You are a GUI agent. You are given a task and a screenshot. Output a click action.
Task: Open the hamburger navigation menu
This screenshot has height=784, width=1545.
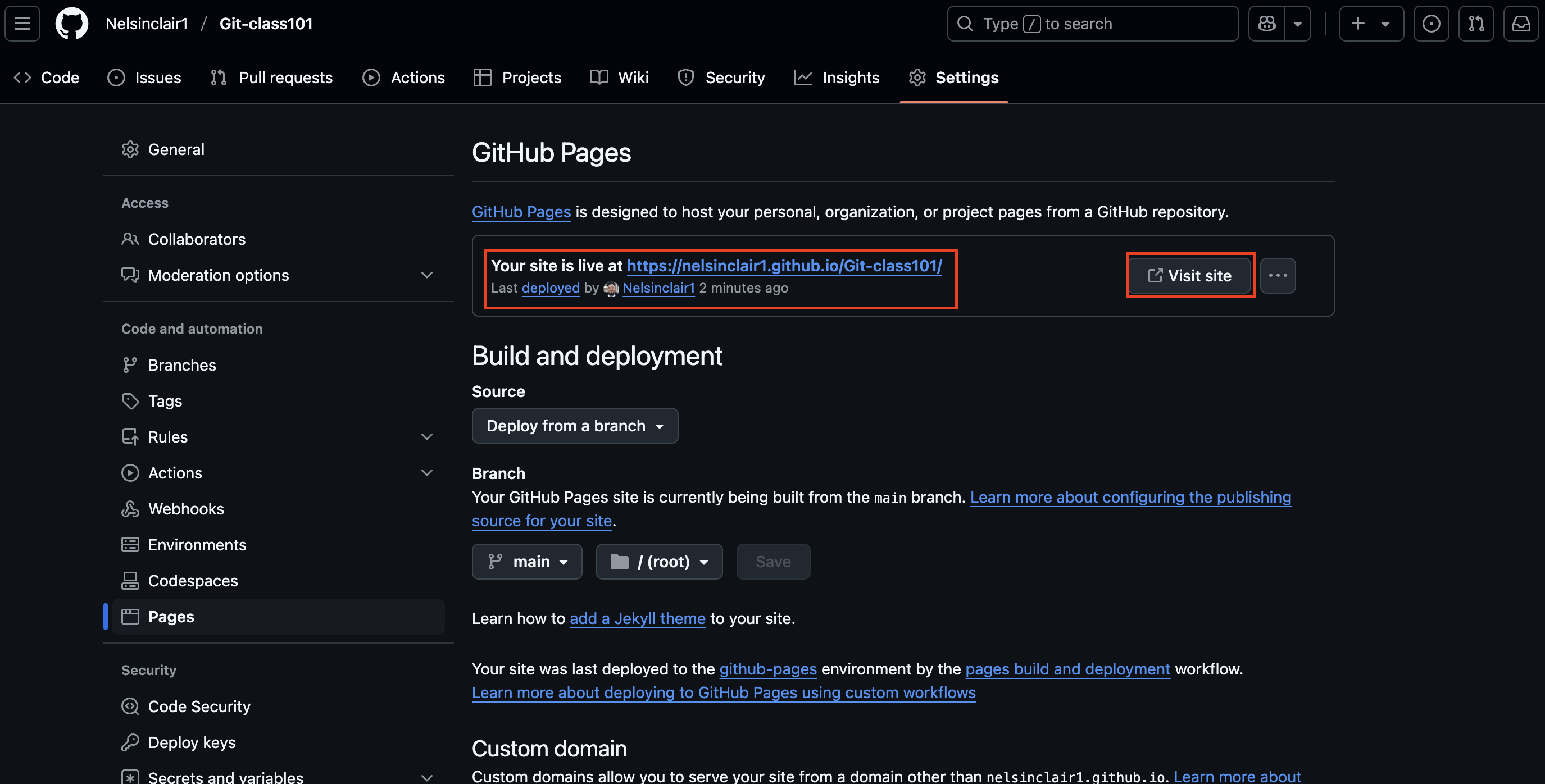point(22,24)
